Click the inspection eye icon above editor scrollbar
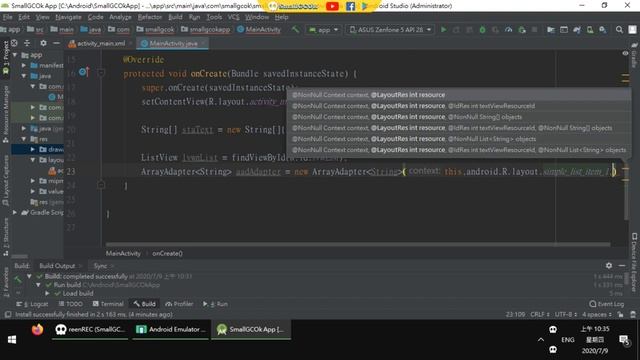 (x=625, y=53)
